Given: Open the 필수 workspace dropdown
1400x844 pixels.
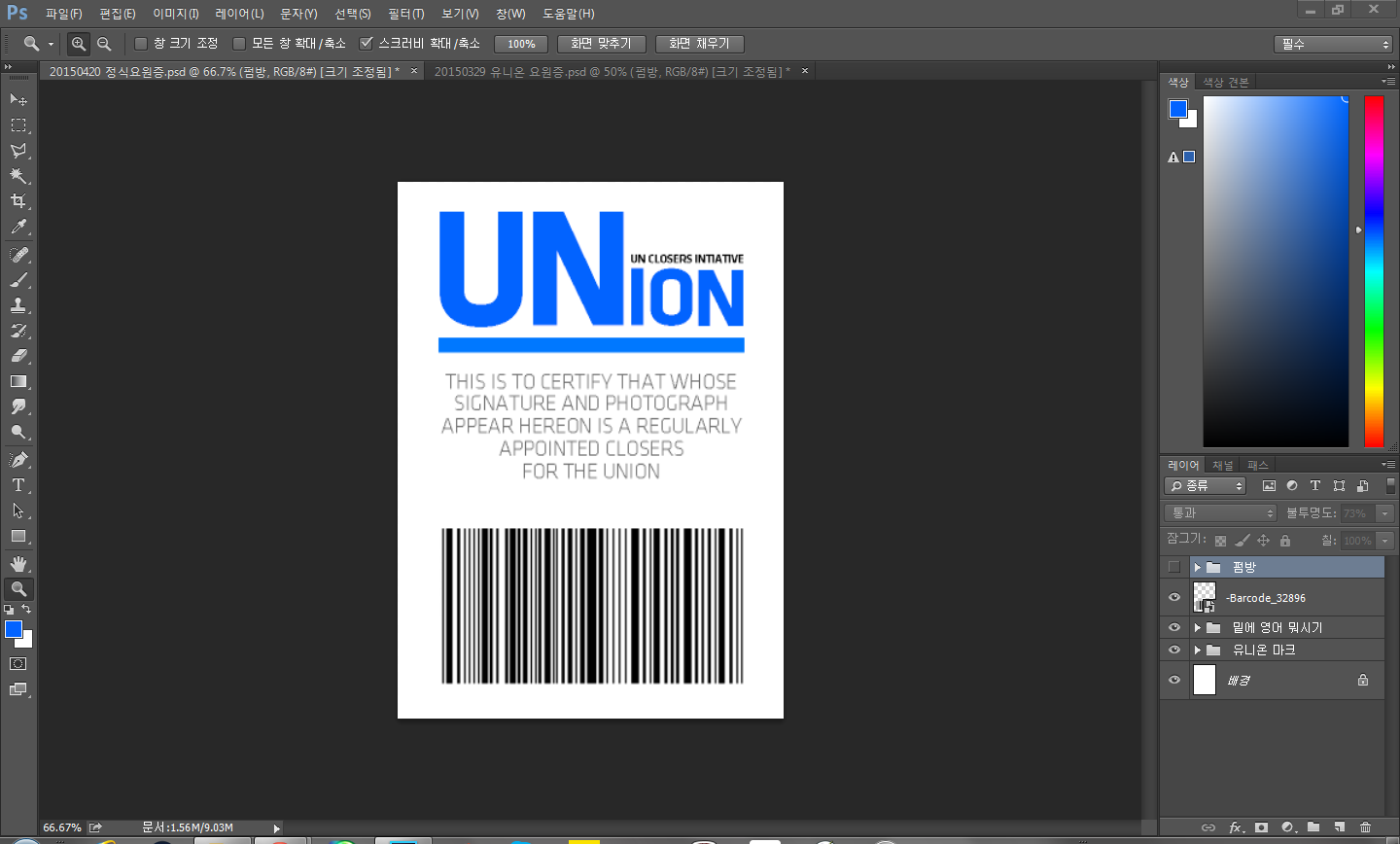Looking at the screenshot, I should tap(1334, 44).
